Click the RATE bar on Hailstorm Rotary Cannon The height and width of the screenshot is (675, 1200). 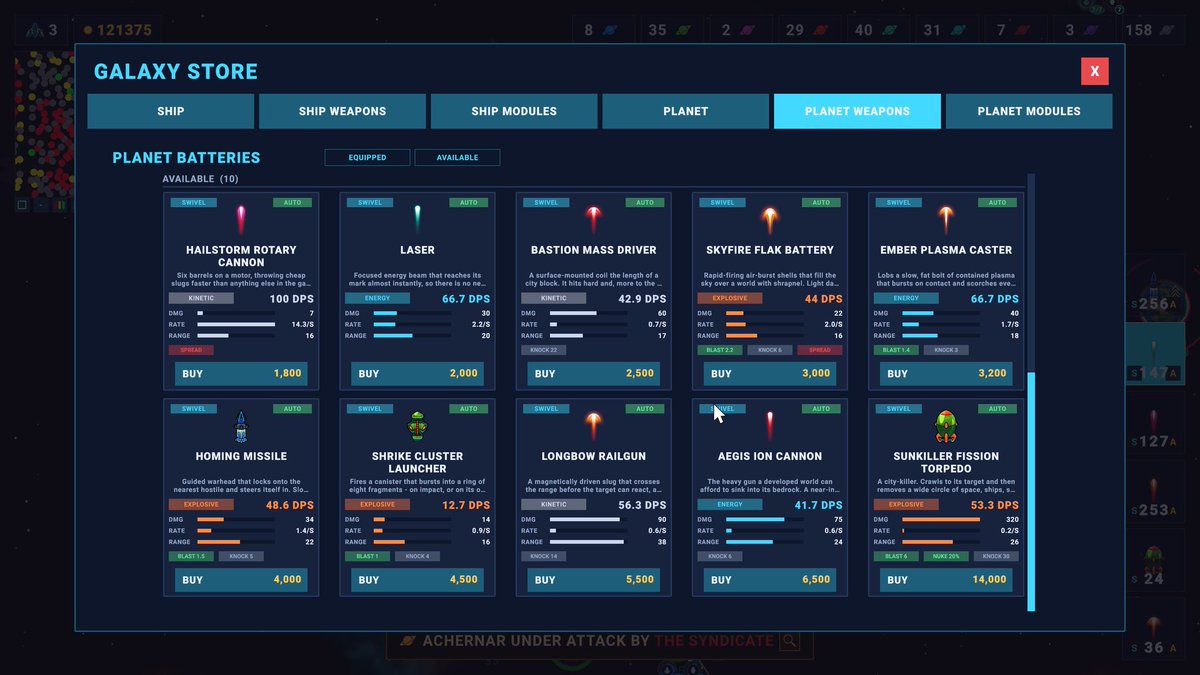[x=236, y=324]
